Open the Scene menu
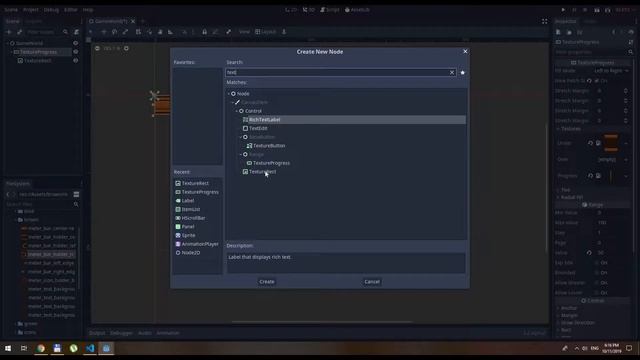Image resolution: width=640 pixels, height=360 pixels. (x=11, y=10)
